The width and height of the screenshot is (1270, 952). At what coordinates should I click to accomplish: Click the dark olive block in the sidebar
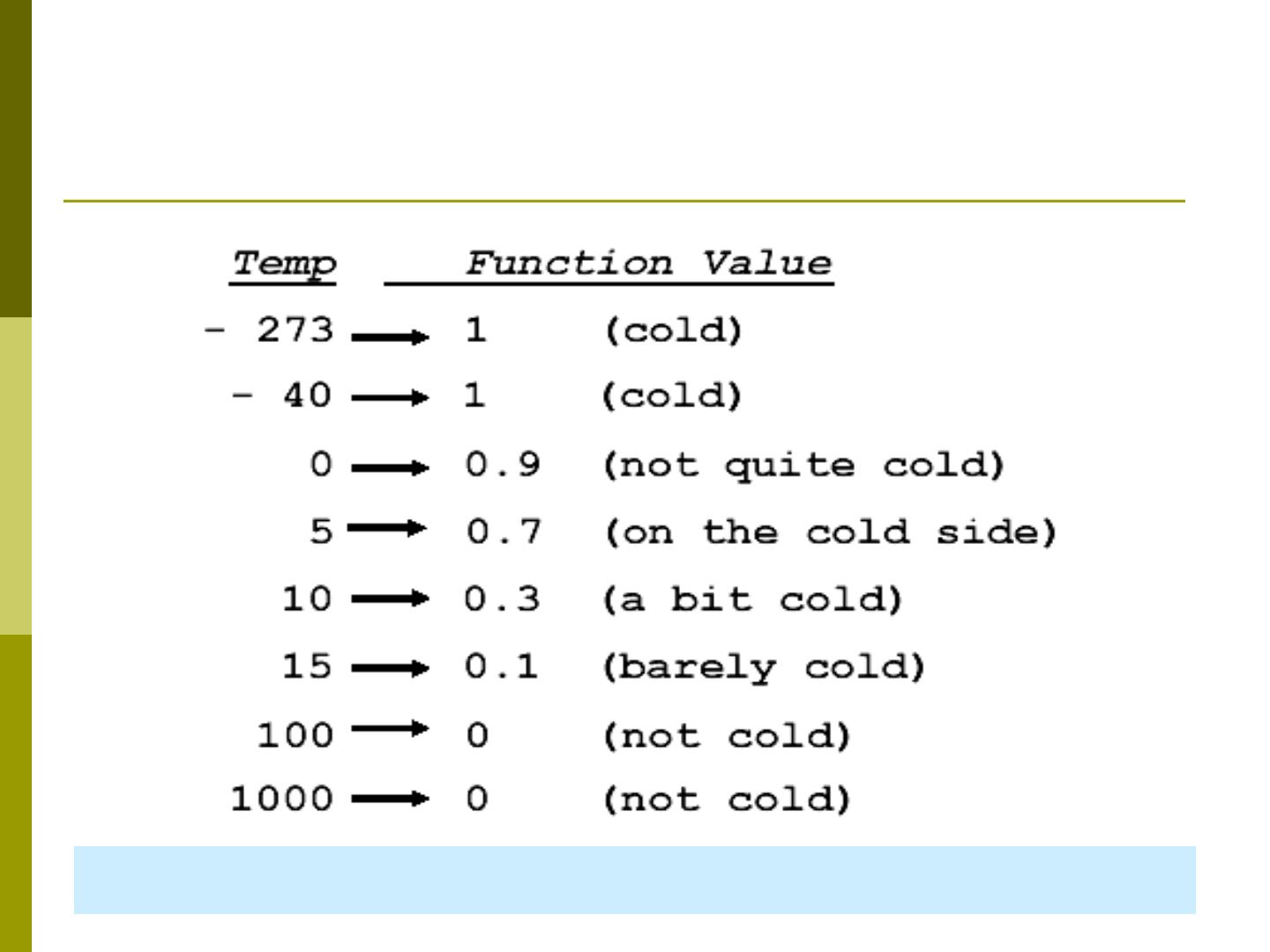pos(16,159)
